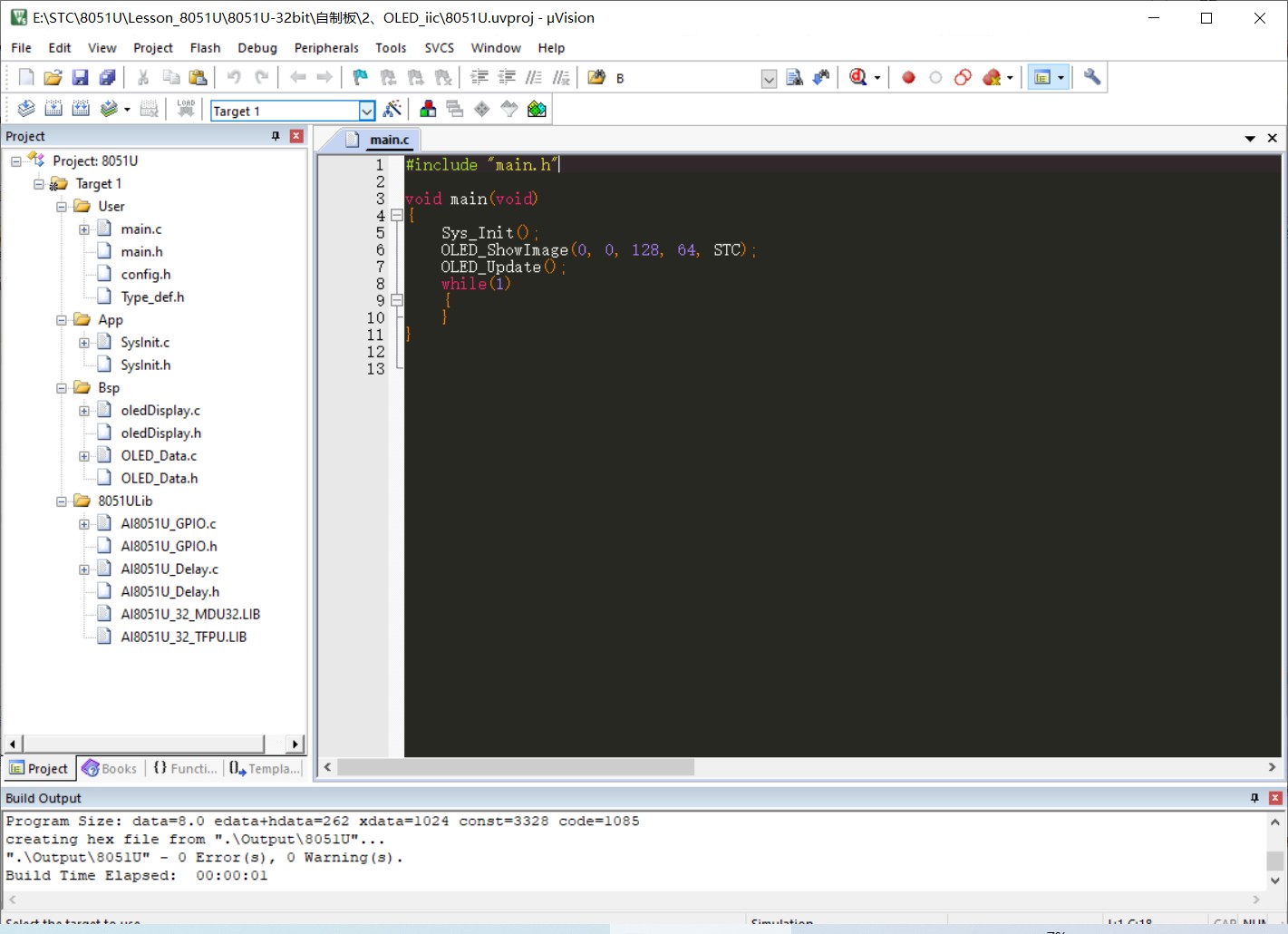This screenshot has height=934, width=1288.
Task: Start the debug session with magnifier icon
Action: (x=857, y=78)
